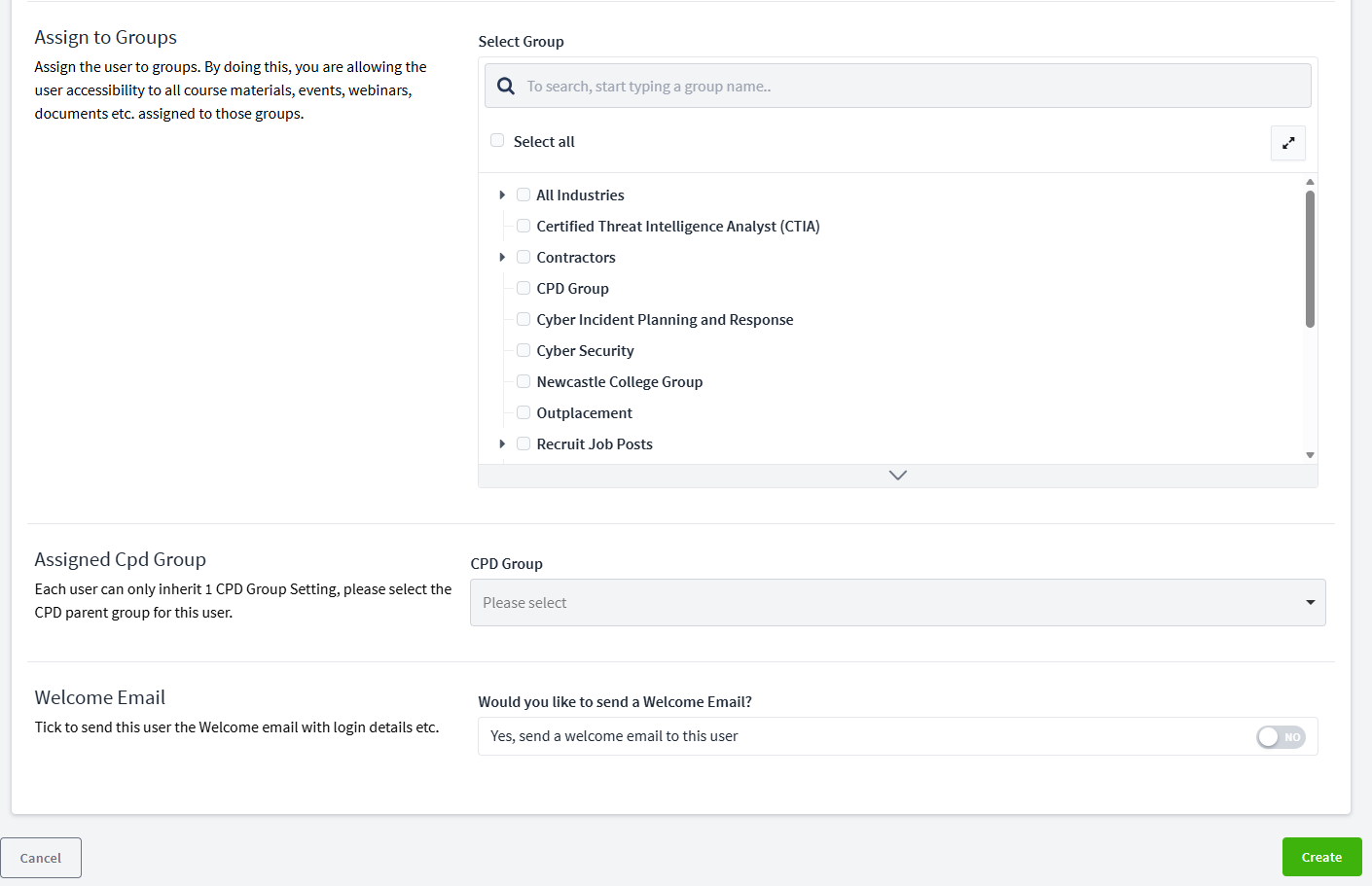Expand the All Industries tree node
Screen dimensions: 1372x886
tap(502, 195)
